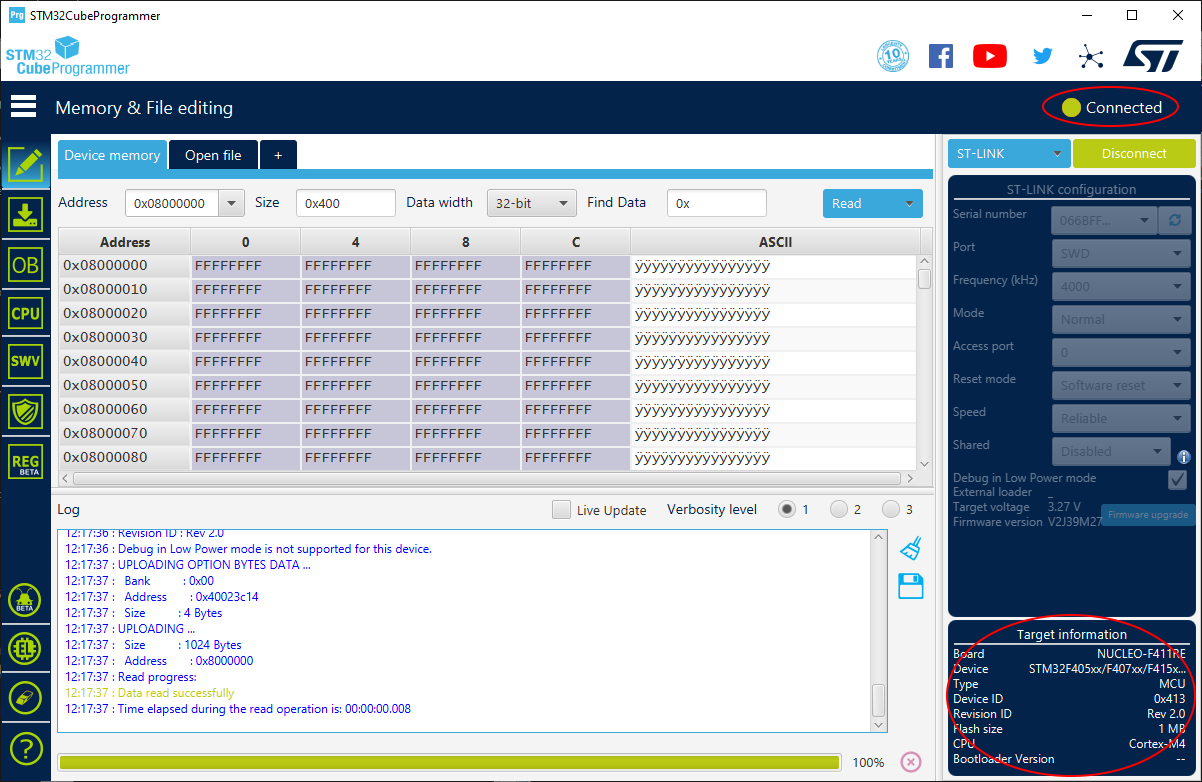Clear log with the broom icon

pyautogui.click(x=910, y=548)
